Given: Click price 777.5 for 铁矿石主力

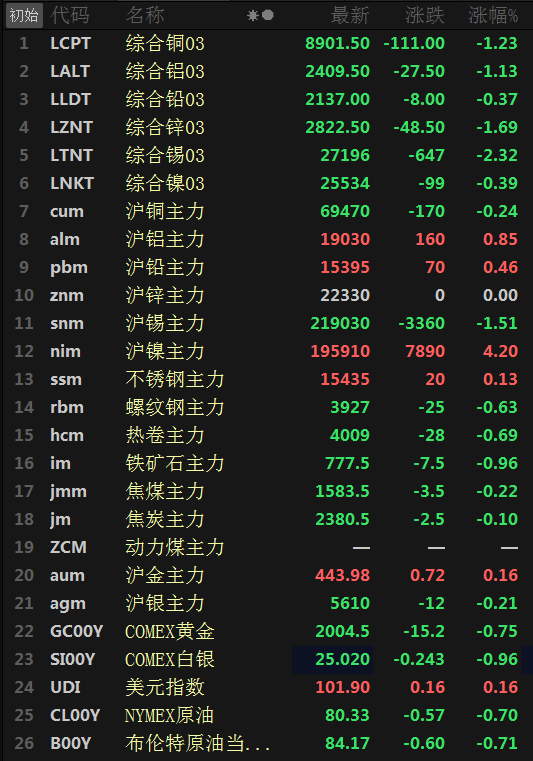Looking at the screenshot, I should 348,463.
